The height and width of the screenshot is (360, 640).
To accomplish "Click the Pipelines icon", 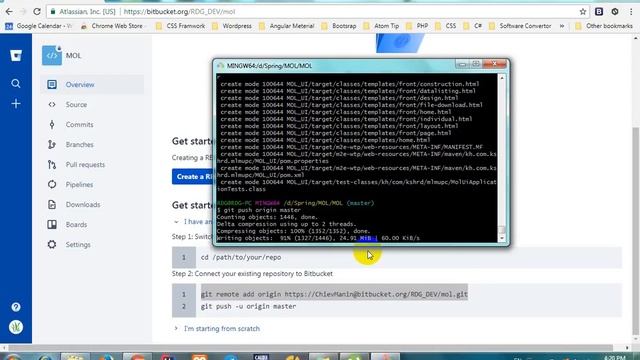I will [52, 184].
